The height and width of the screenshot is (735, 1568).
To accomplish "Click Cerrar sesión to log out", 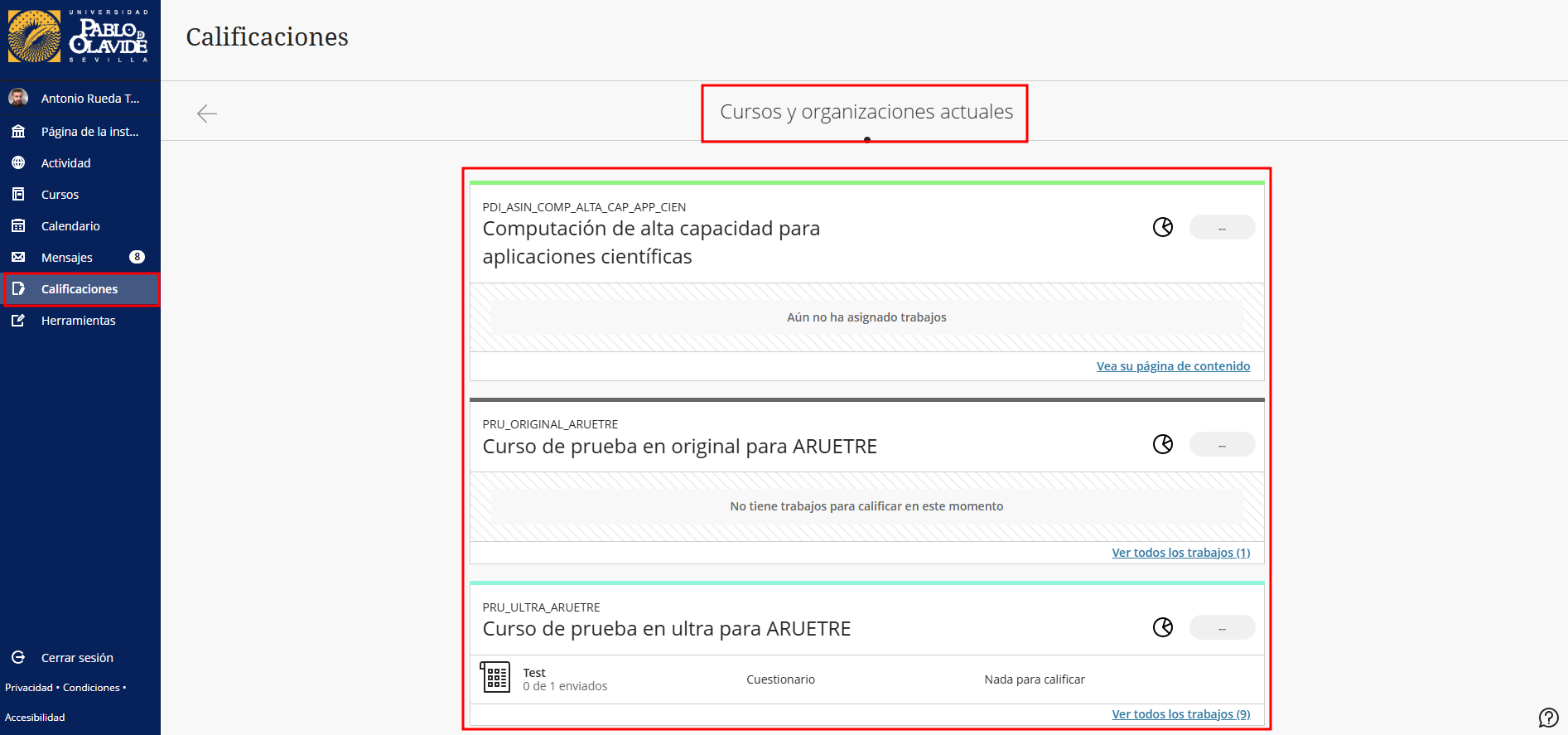I will pyautogui.click(x=77, y=658).
